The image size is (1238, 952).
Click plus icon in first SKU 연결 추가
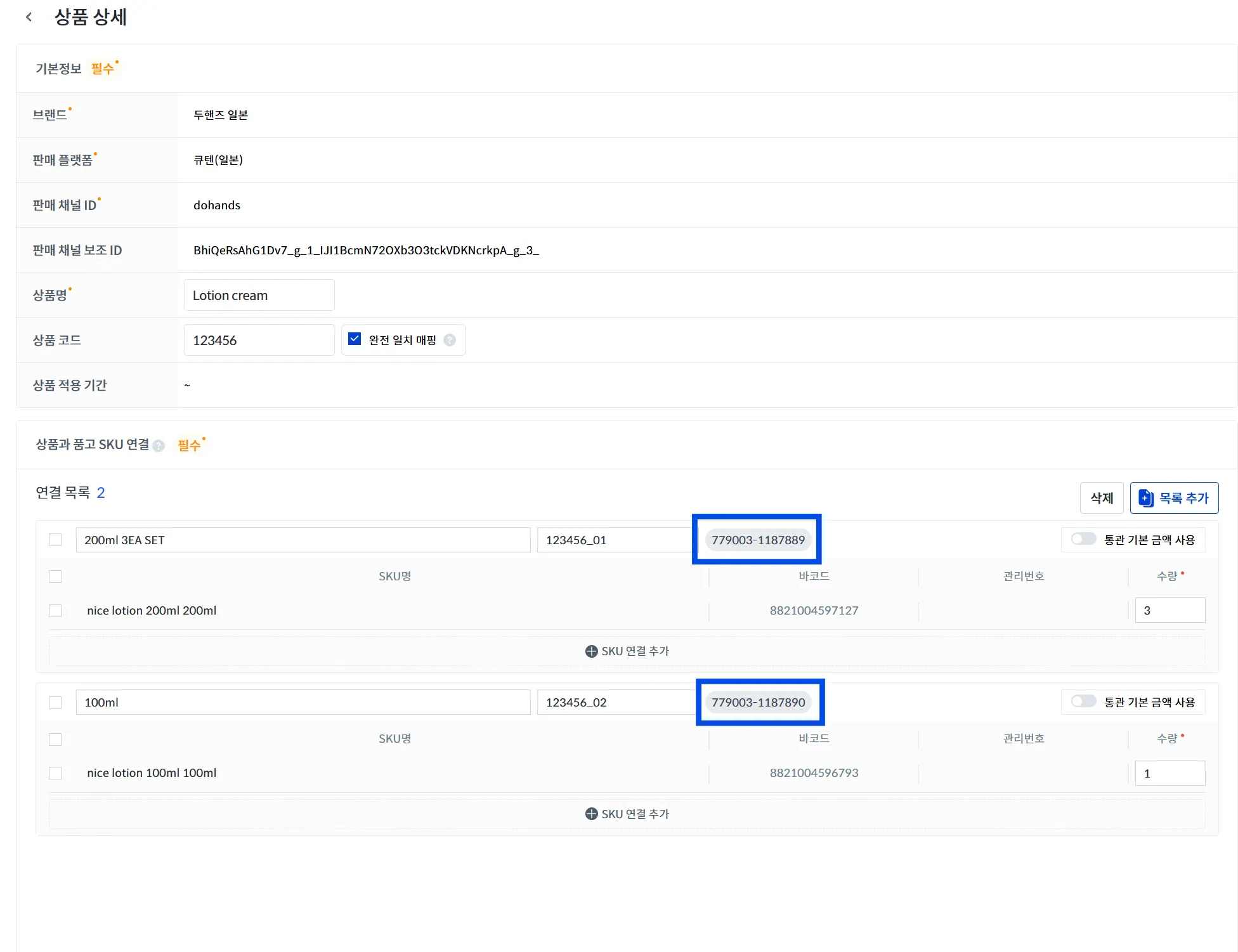coord(591,651)
